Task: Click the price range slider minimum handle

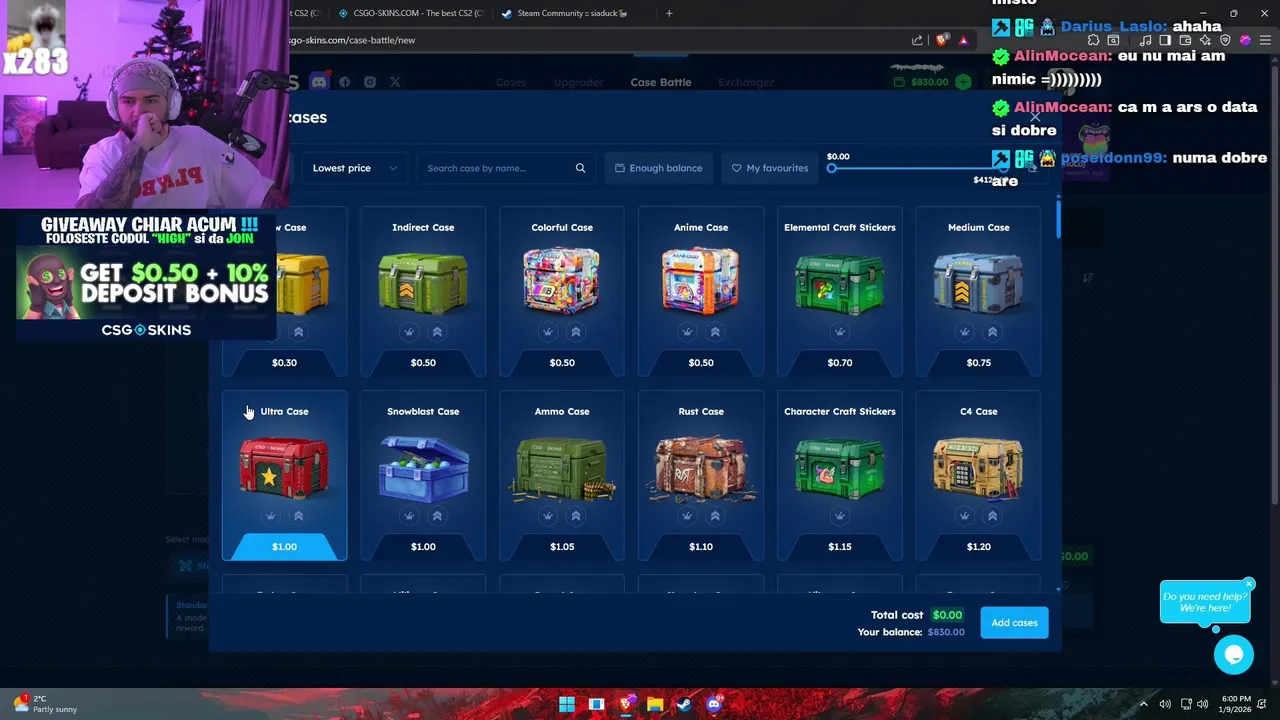Action: click(831, 168)
